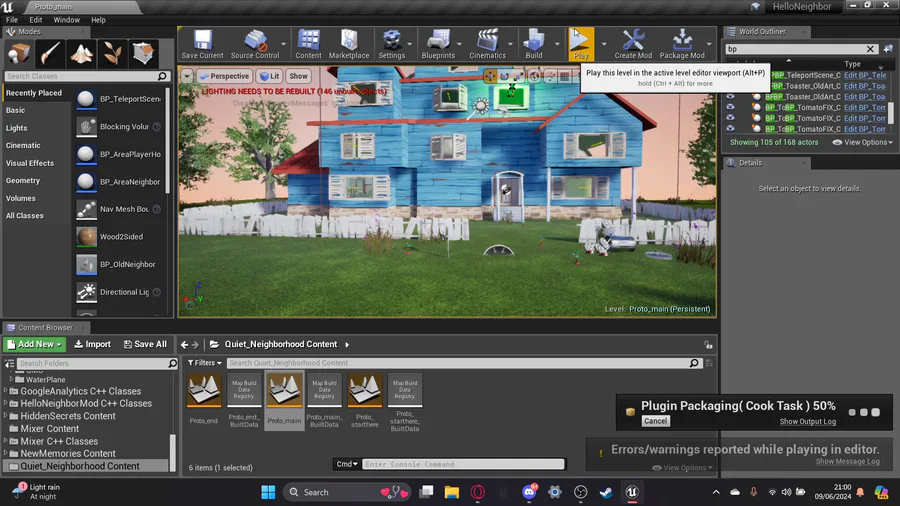
Task: Click the Save Current toolbar icon
Action: [x=202, y=44]
